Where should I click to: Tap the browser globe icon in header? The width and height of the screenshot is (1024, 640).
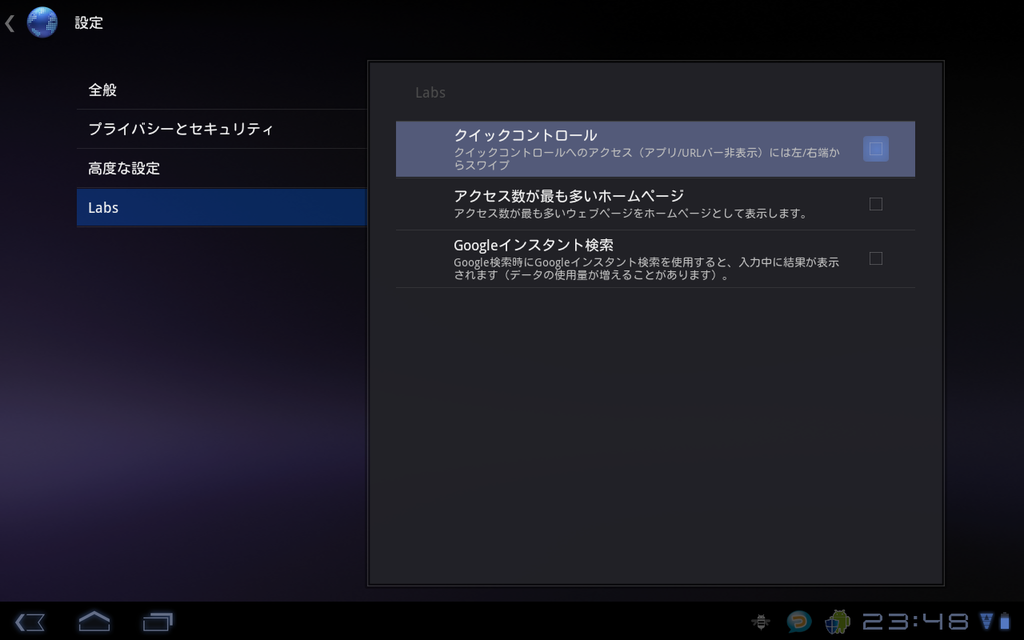(42, 22)
